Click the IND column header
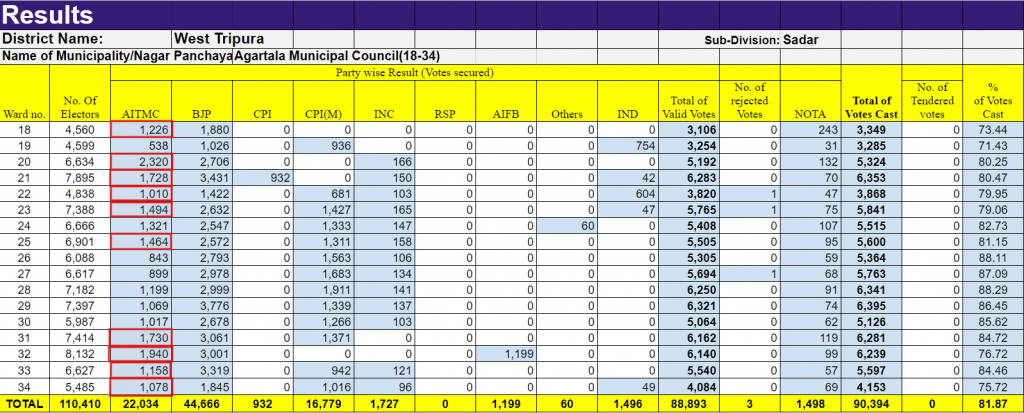 coord(628,101)
